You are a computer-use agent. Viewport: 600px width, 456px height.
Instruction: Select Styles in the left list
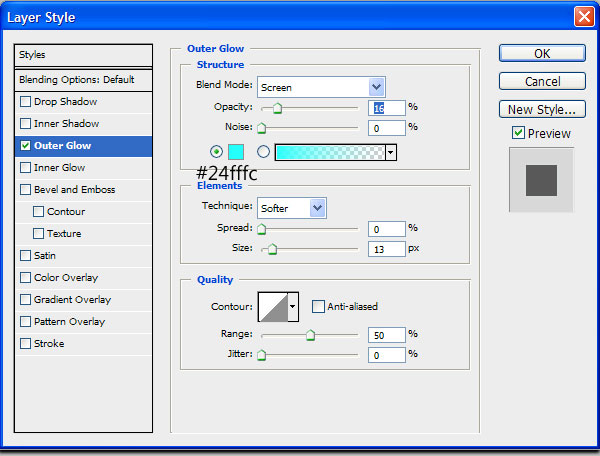pyautogui.click(x=83, y=55)
